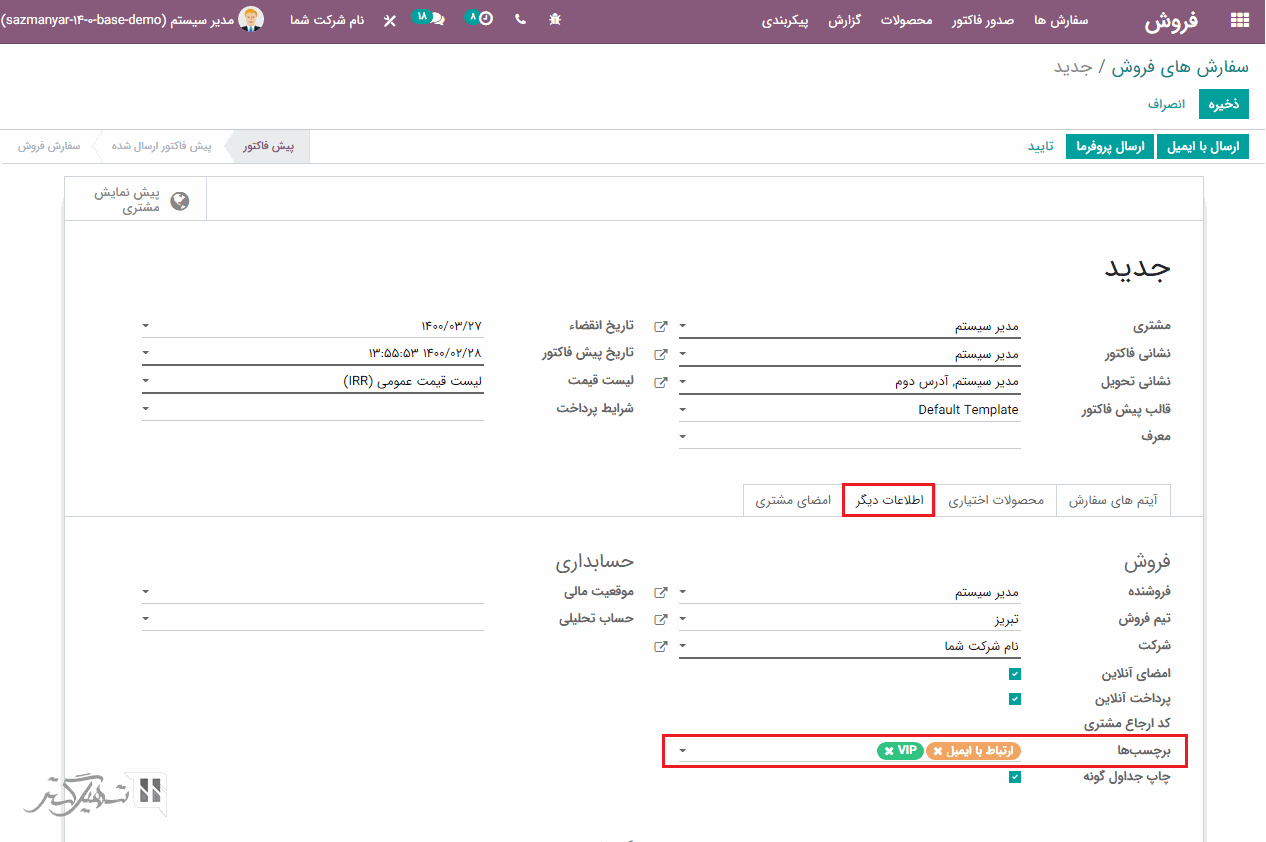This screenshot has width=1266, height=842.
Task: Expand the تیم فروش dropdown
Action: [x=683, y=620]
